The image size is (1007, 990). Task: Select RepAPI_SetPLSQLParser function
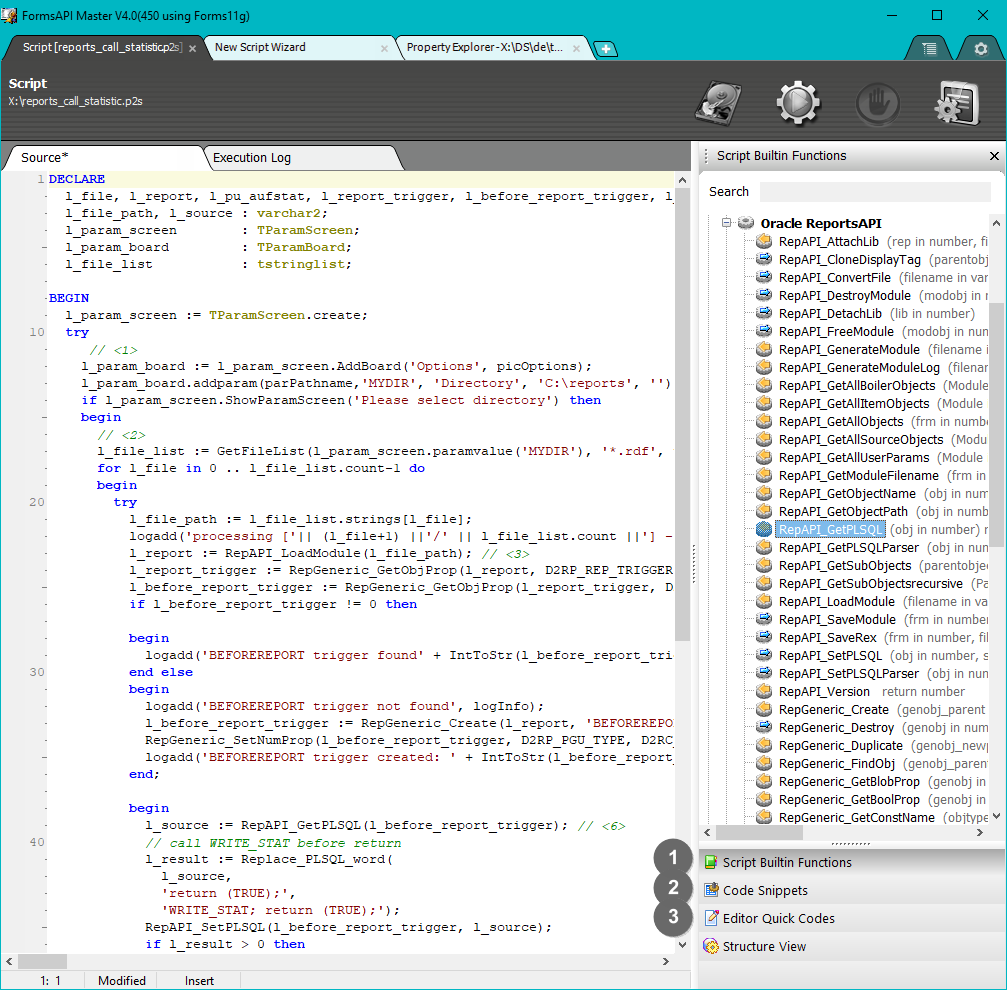click(x=848, y=673)
